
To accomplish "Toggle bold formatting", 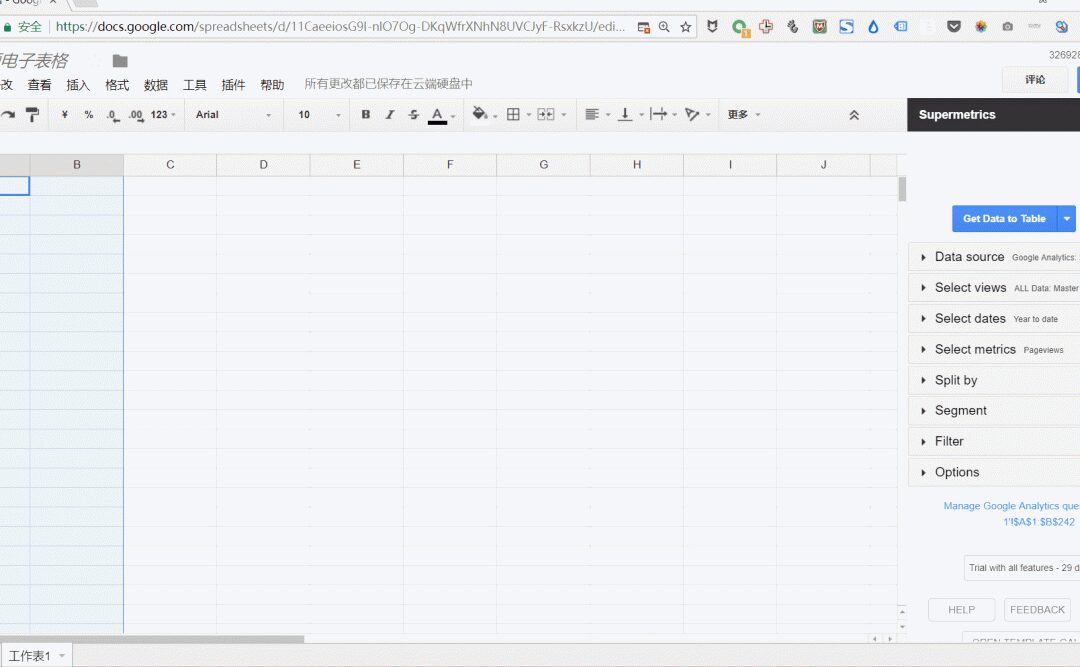I will click(x=366, y=114).
